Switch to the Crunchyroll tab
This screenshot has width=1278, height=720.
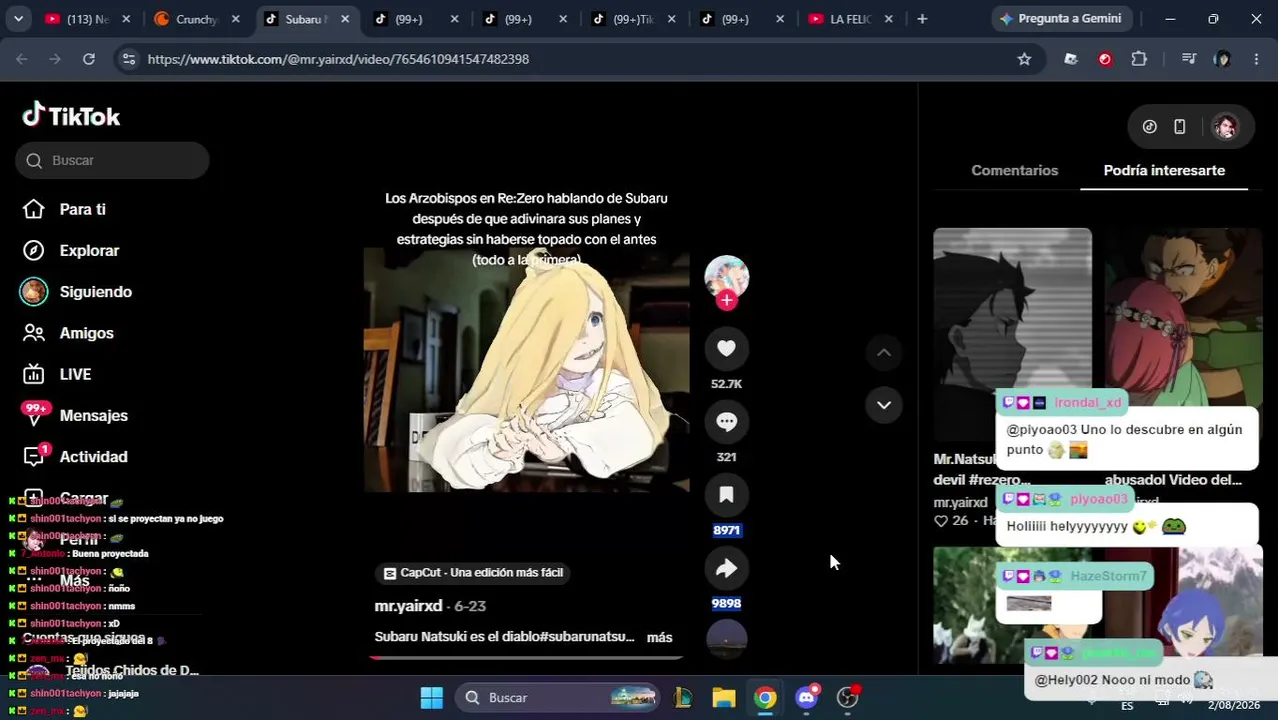pyautogui.click(x=198, y=19)
